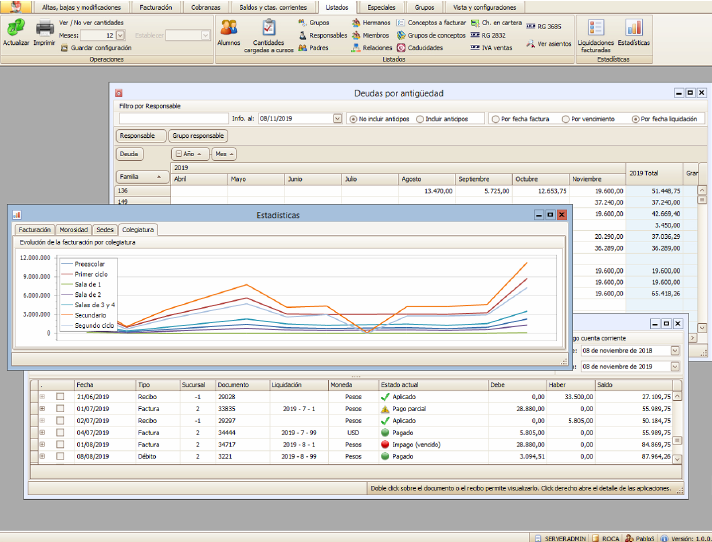Image resolution: width=712 pixels, height=542 pixels.
Task: Click the Imprimir printer icon
Action: click(44, 29)
